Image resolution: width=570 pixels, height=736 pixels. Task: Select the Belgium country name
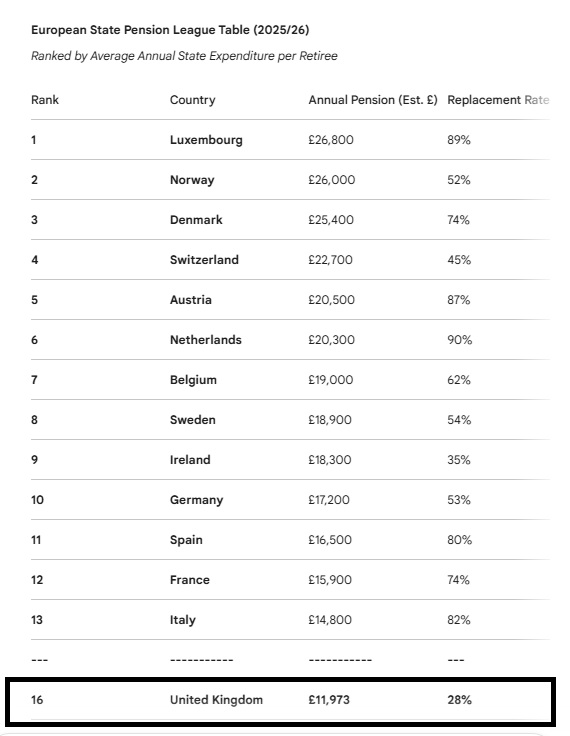point(193,380)
